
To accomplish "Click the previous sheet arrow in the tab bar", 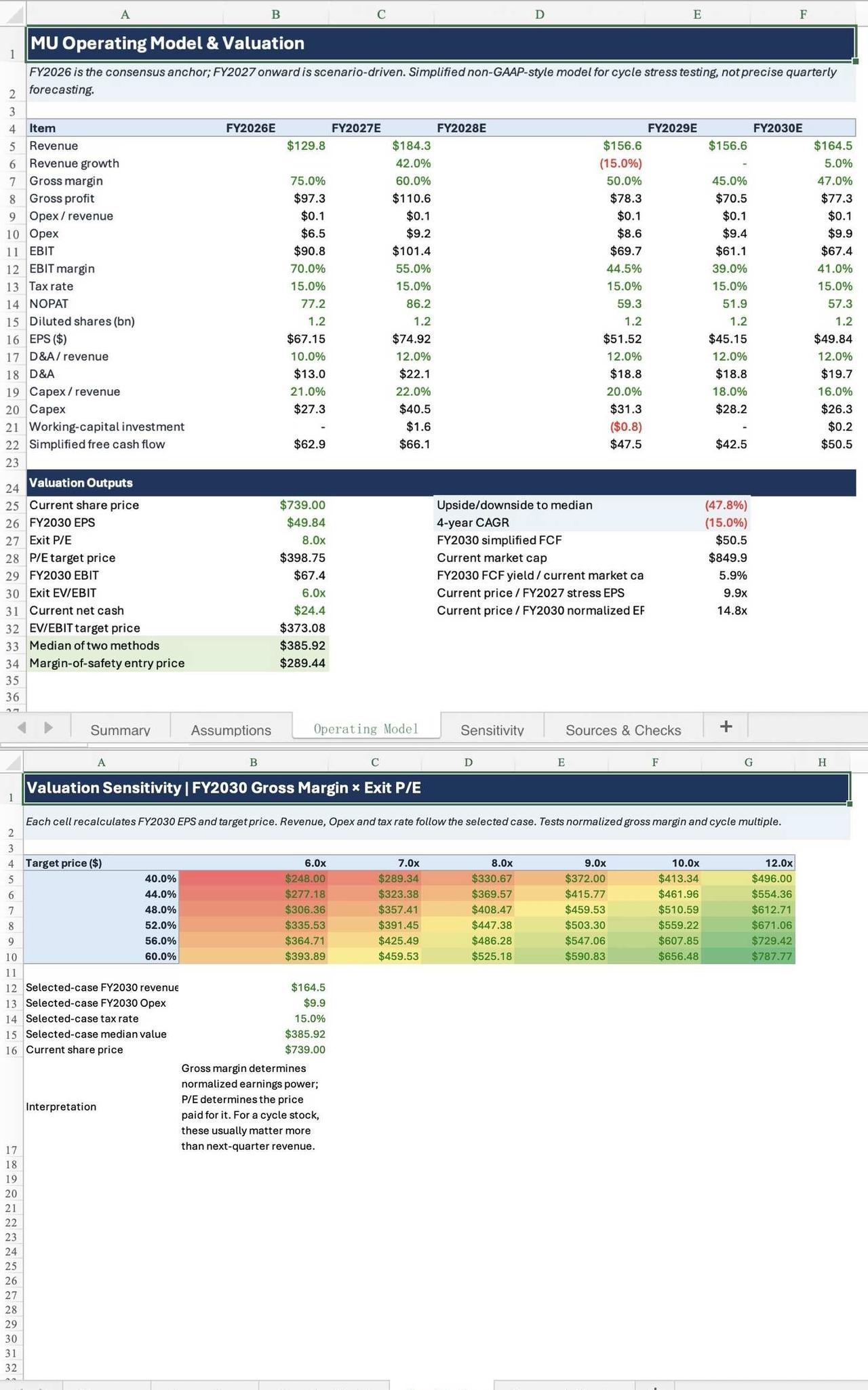I will coord(22,728).
